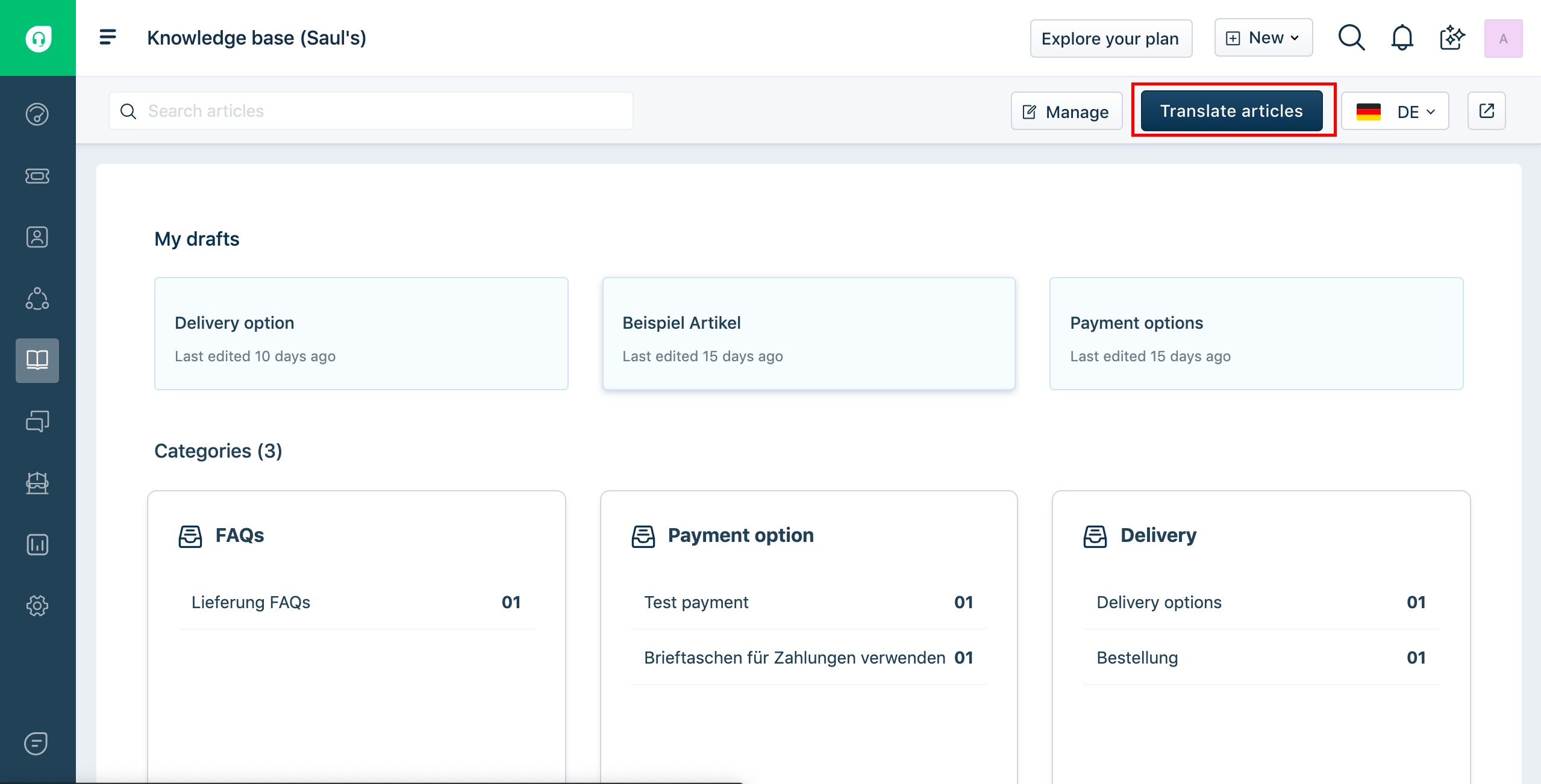Viewport: 1541px width, 784px height.
Task: Click the German flag icon
Action: pos(1368,111)
